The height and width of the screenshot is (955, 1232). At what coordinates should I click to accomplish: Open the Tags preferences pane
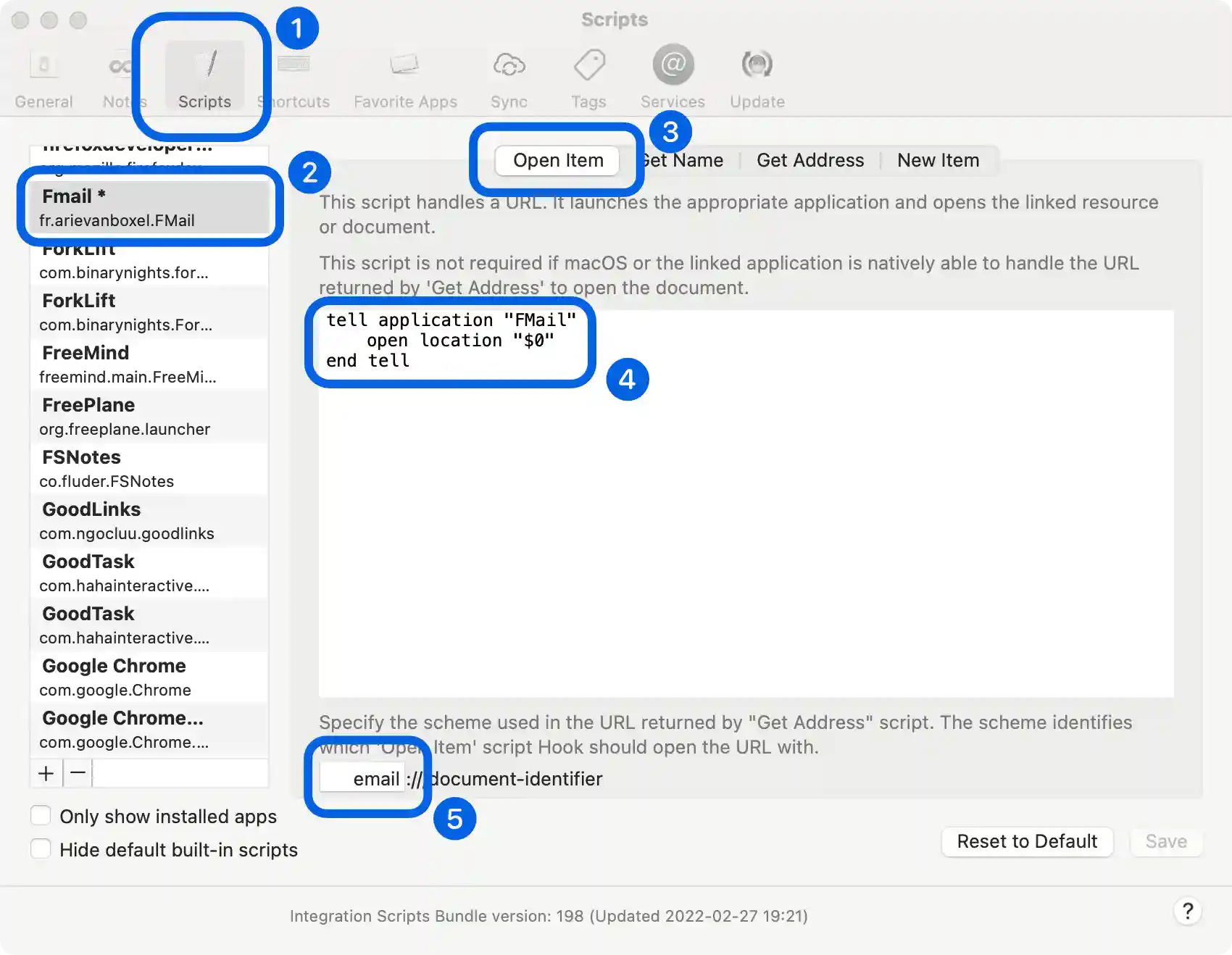pyautogui.click(x=588, y=80)
